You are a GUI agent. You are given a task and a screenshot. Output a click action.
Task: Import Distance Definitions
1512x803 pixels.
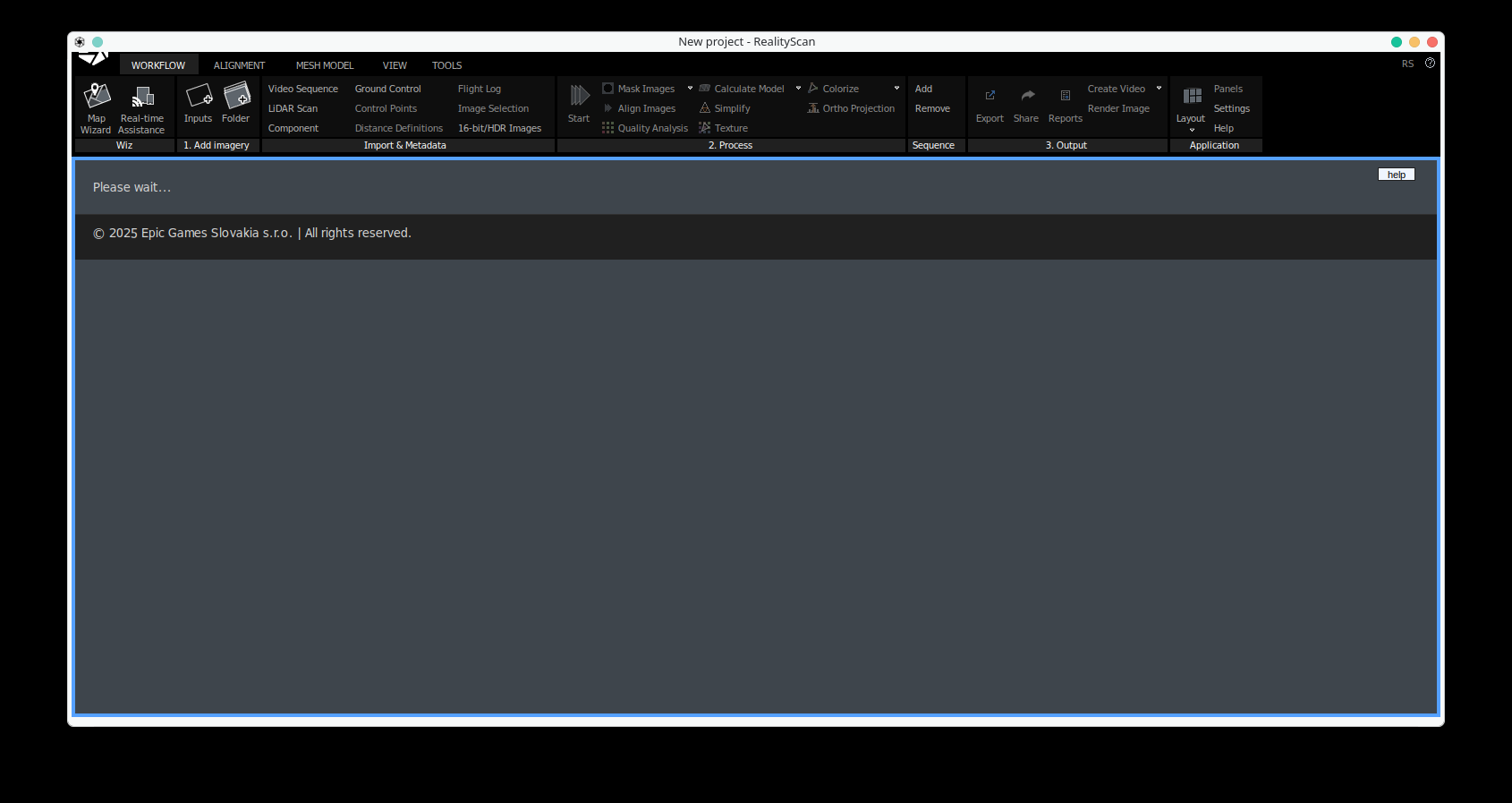click(x=399, y=128)
